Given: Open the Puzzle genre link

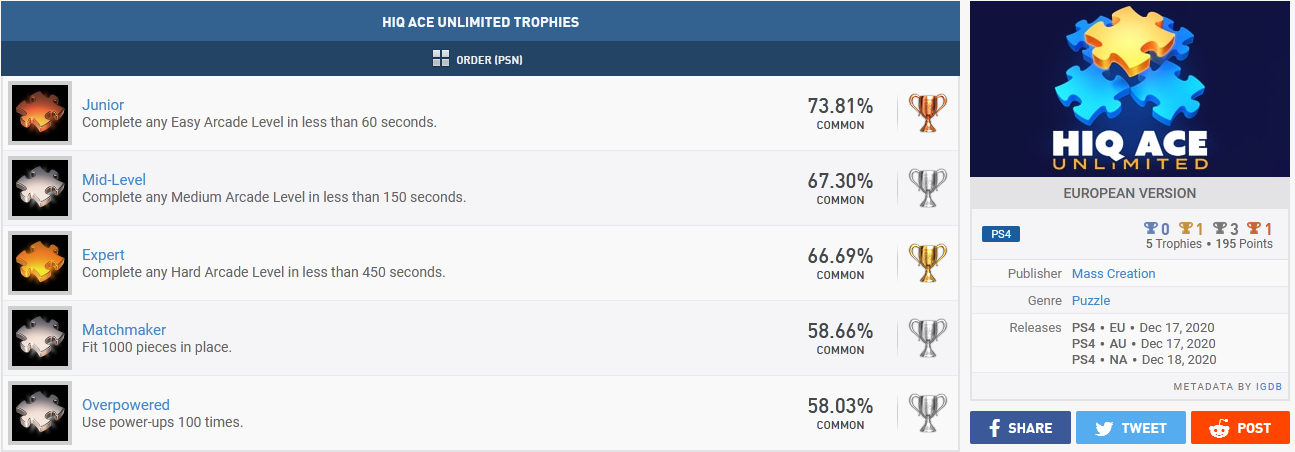Looking at the screenshot, I should (1091, 300).
